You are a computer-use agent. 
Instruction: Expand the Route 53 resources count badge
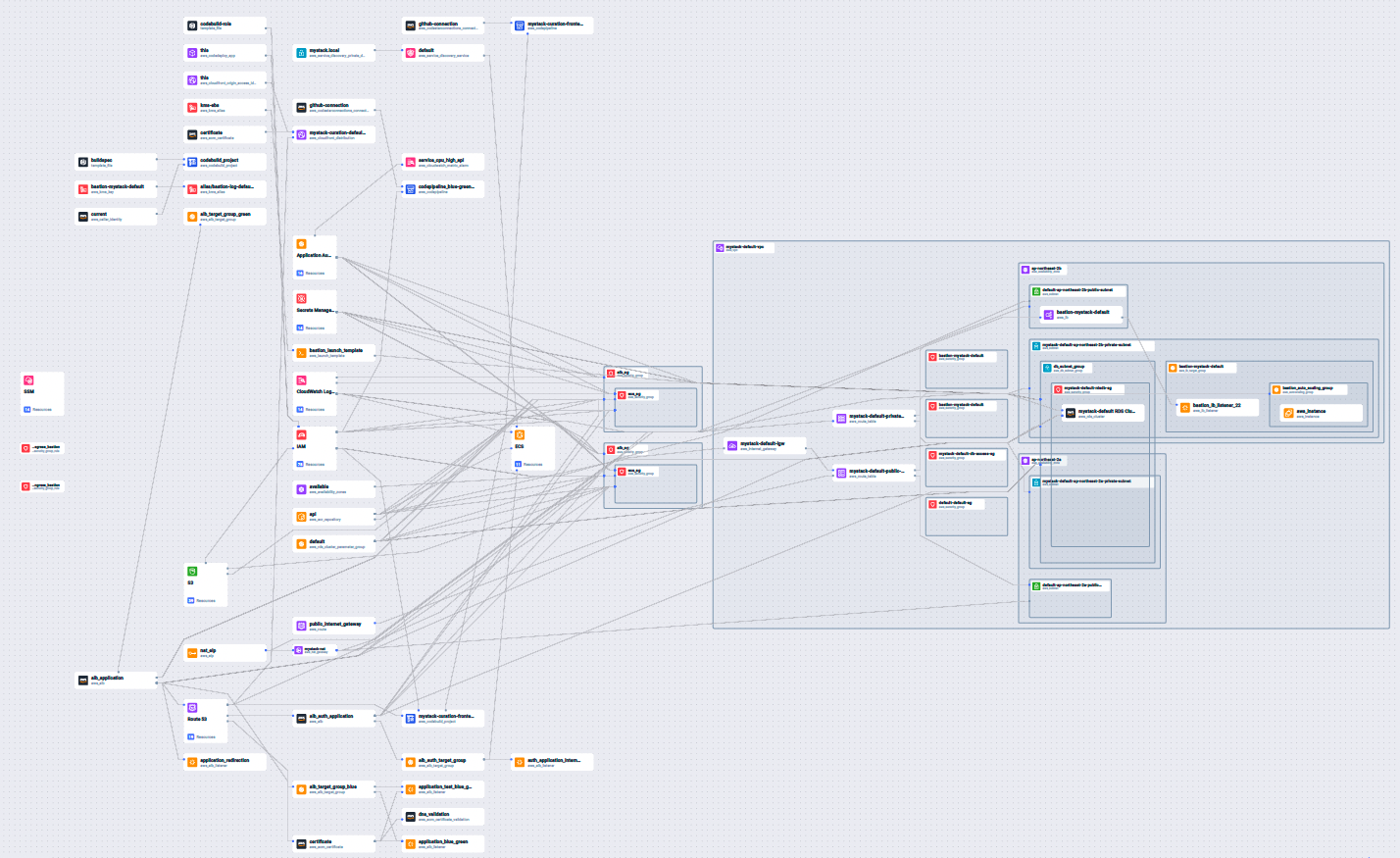tap(192, 736)
